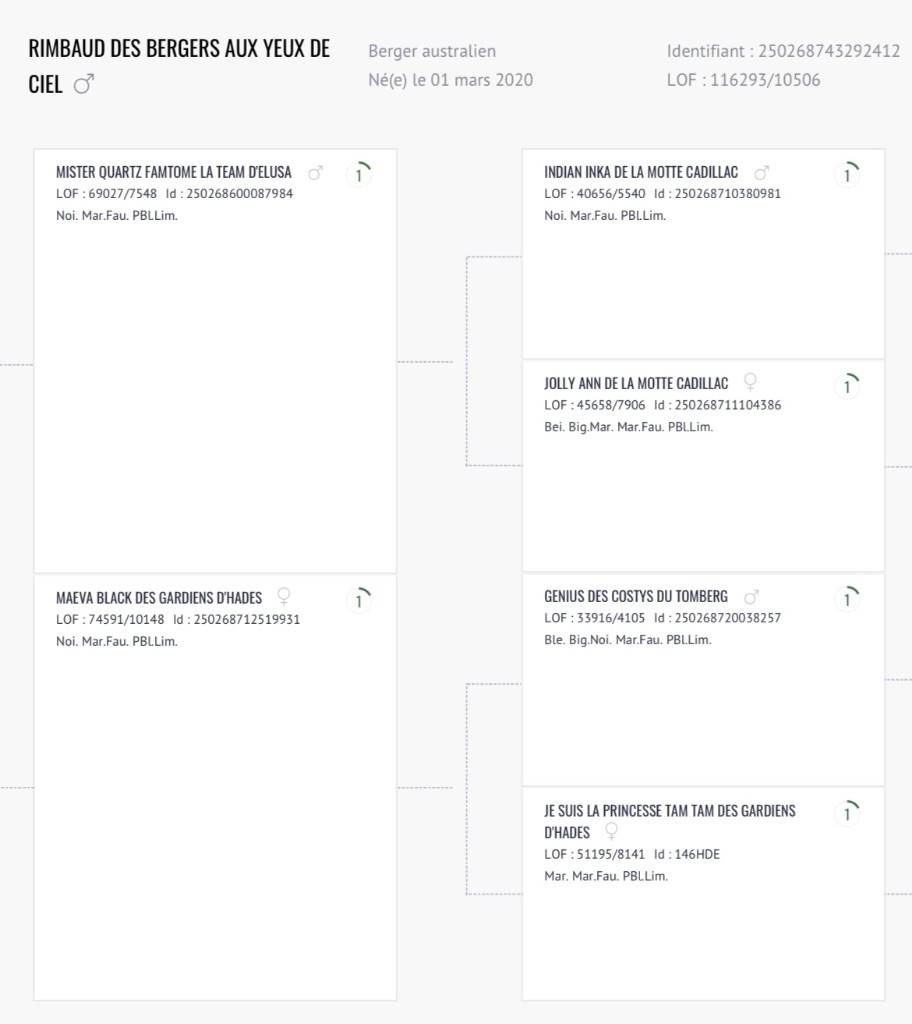Click male symbol next to Rimbaud title
This screenshot has height=1024, width=912.
[84, 84]
